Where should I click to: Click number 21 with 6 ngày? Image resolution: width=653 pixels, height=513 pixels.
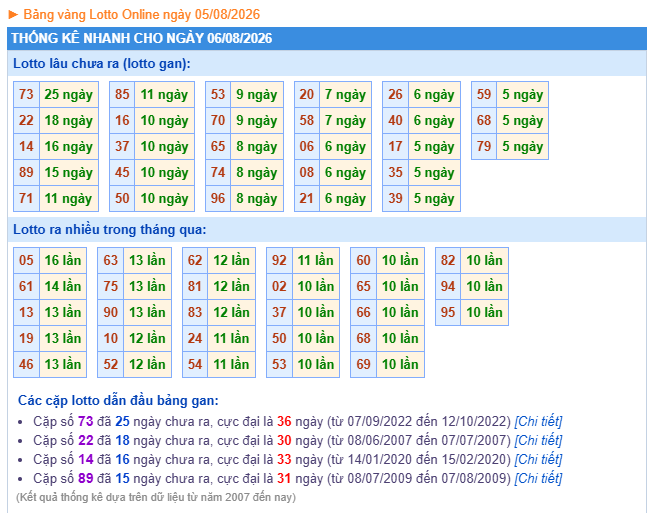click(307, 198)
